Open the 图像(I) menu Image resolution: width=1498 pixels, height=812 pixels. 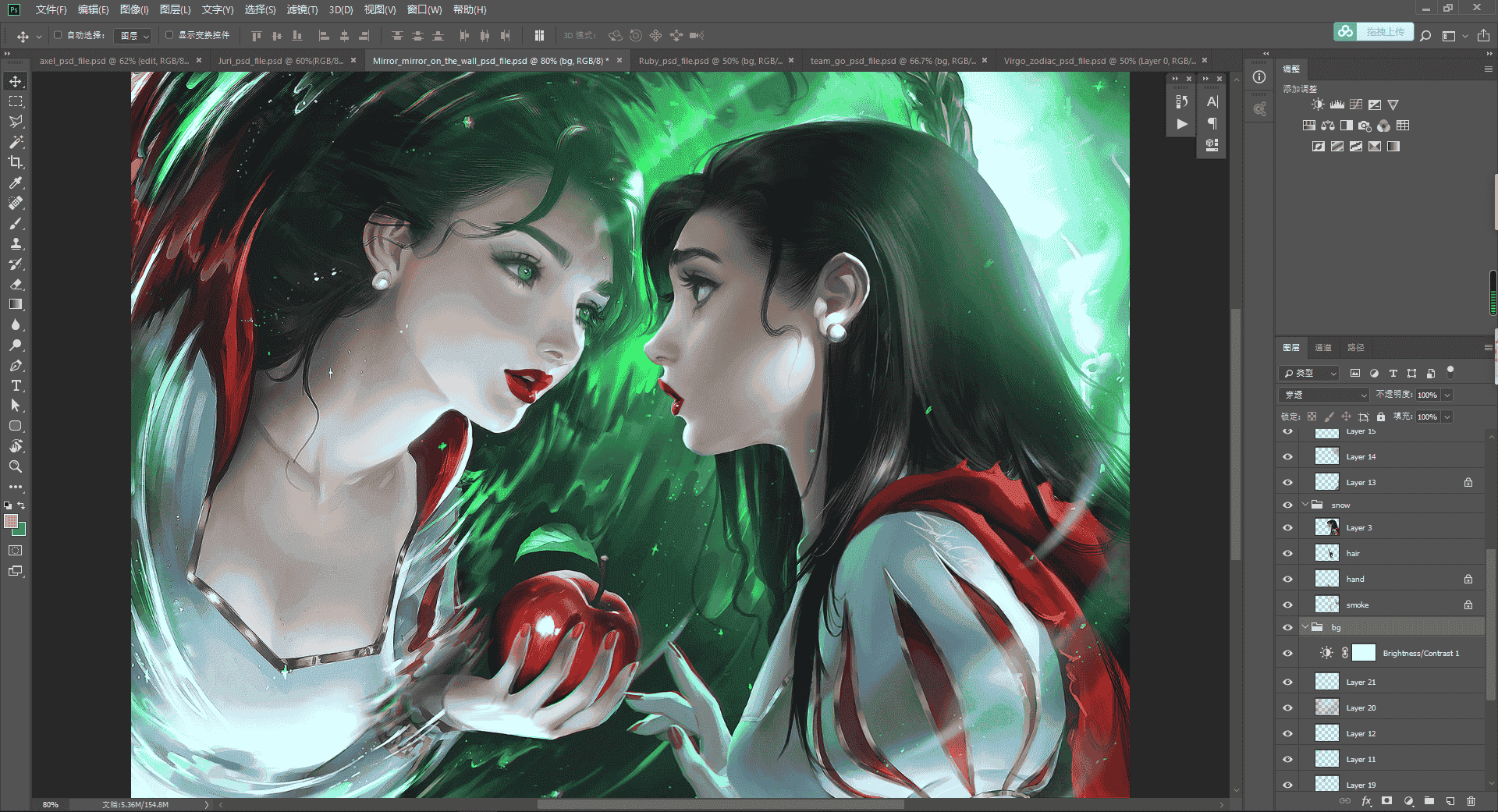134,10
